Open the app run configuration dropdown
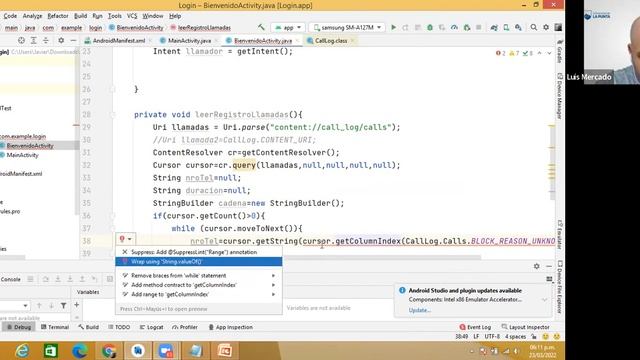The image size is (640, 360). click(288, 27)
